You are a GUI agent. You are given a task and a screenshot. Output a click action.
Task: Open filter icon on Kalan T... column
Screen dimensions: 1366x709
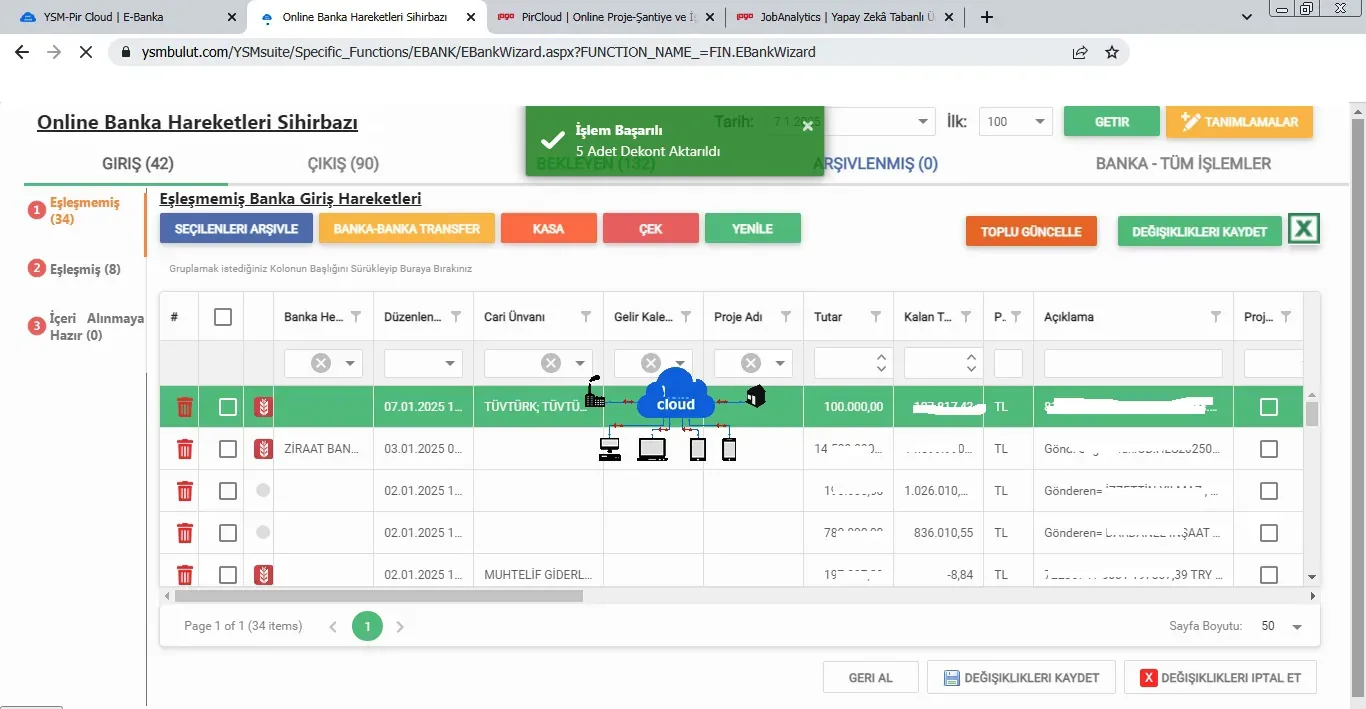966,317
